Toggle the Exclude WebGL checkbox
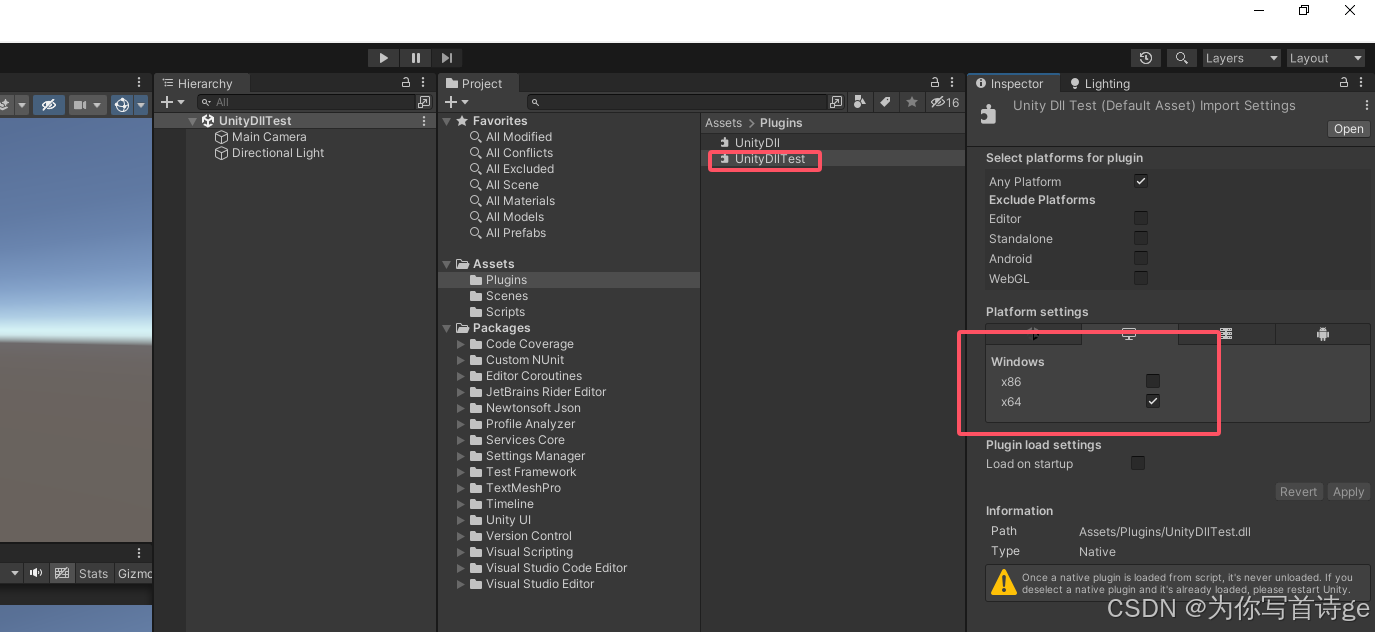Screen dimensions: 1375x632 1141,278
